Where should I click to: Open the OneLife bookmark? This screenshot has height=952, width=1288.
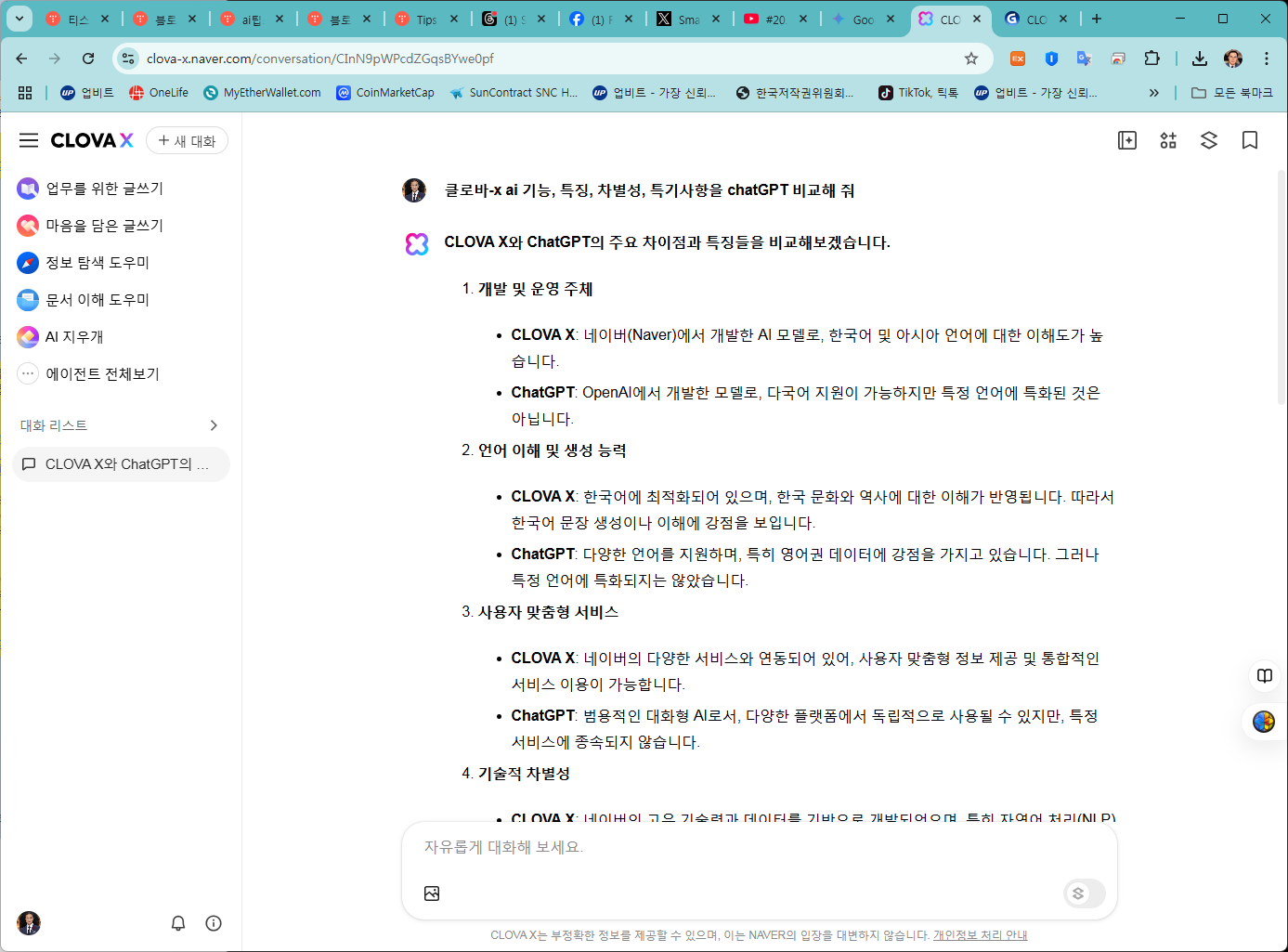pos(159,93)
